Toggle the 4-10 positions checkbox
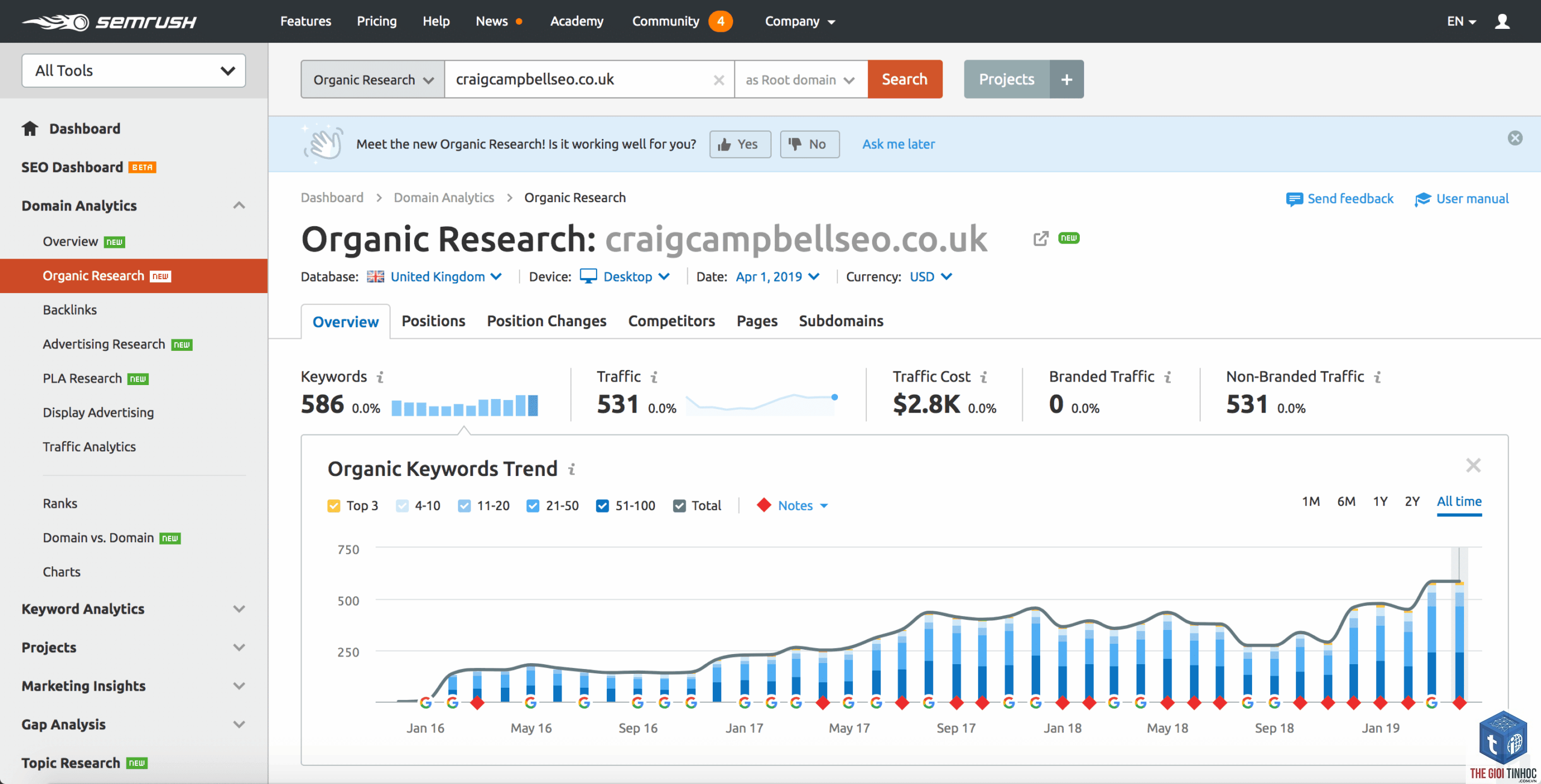Image resolution: width=1541 pixels, height=784 pixels. point(402,506)
